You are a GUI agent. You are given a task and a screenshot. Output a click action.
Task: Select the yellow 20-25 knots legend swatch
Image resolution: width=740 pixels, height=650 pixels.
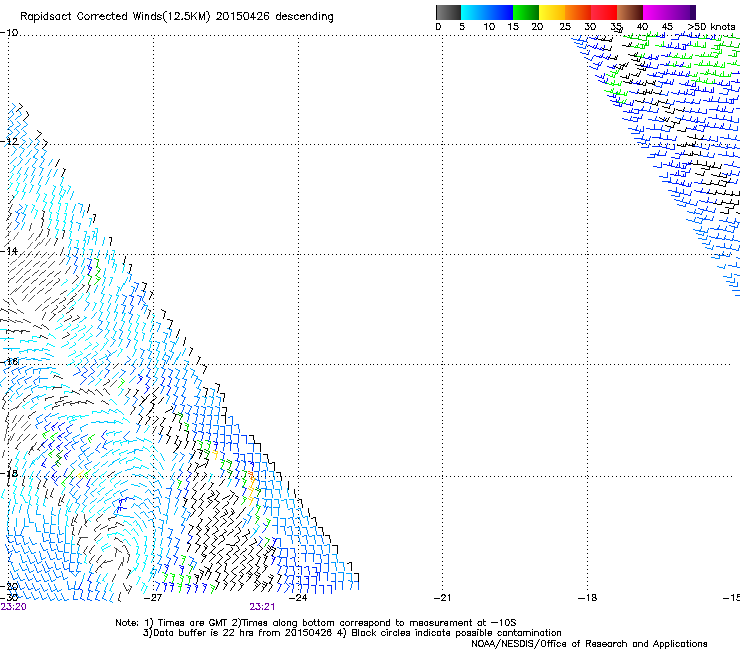[552, 12]
